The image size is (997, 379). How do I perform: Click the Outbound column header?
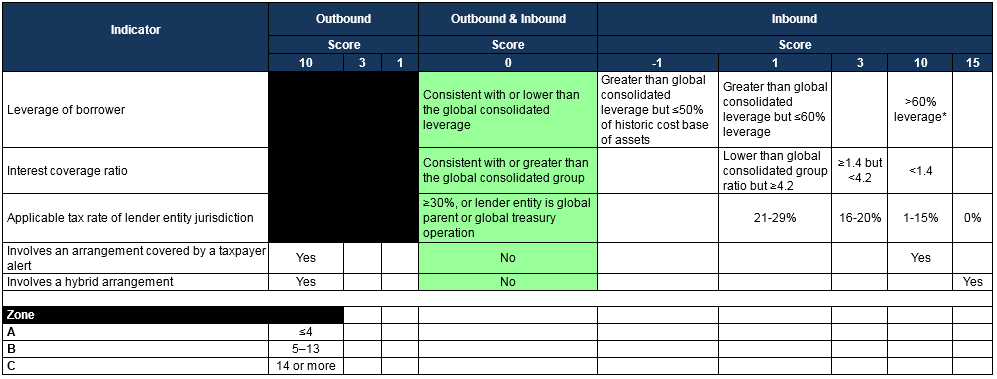[343, 19]
